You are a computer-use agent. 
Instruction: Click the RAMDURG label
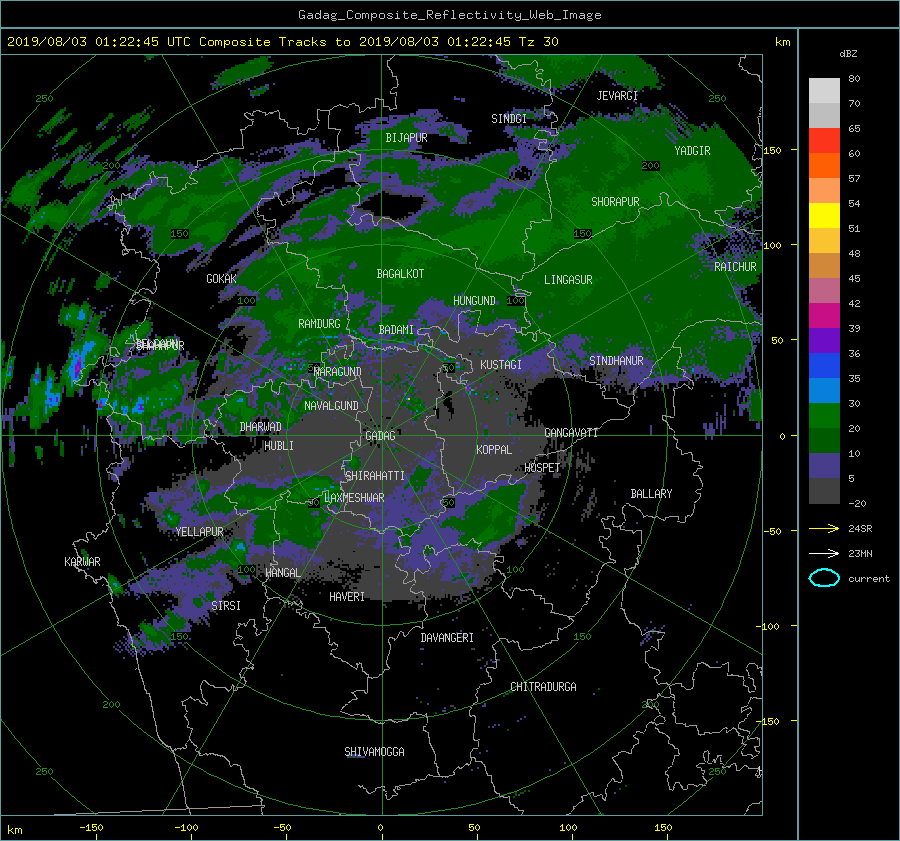(319, 324)
